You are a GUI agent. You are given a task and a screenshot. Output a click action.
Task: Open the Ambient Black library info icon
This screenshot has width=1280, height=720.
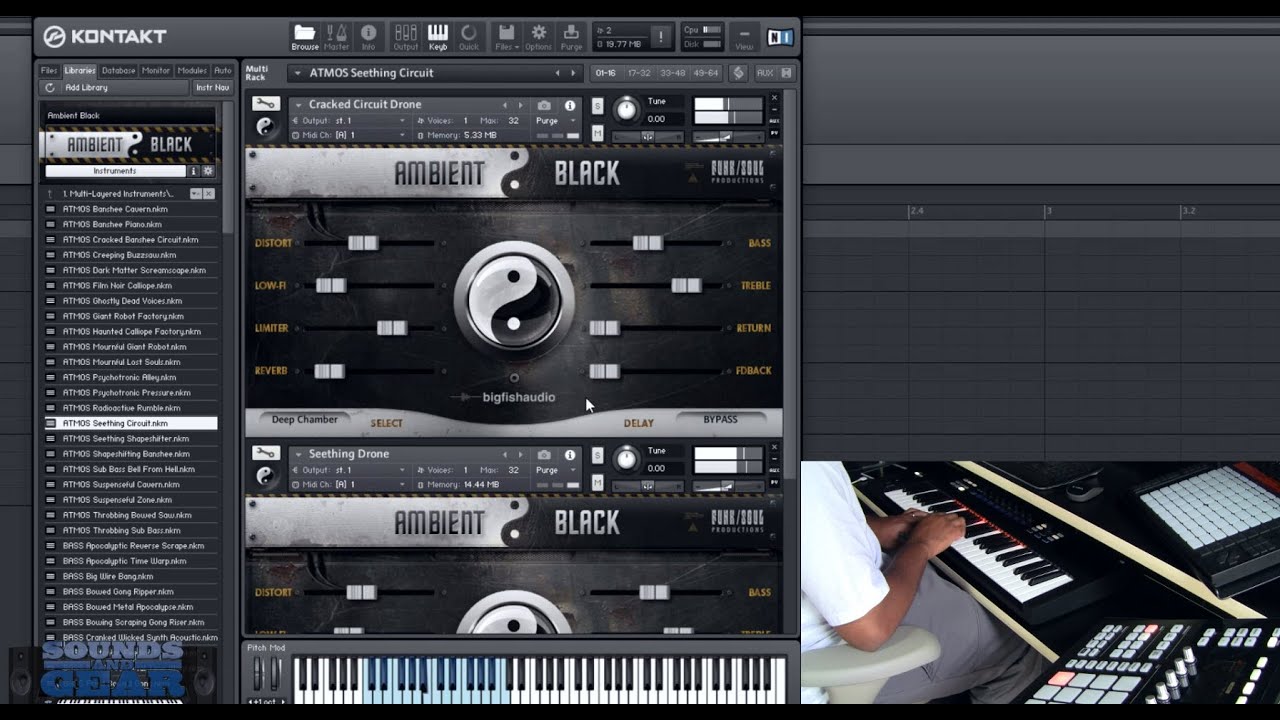[194, 171]
